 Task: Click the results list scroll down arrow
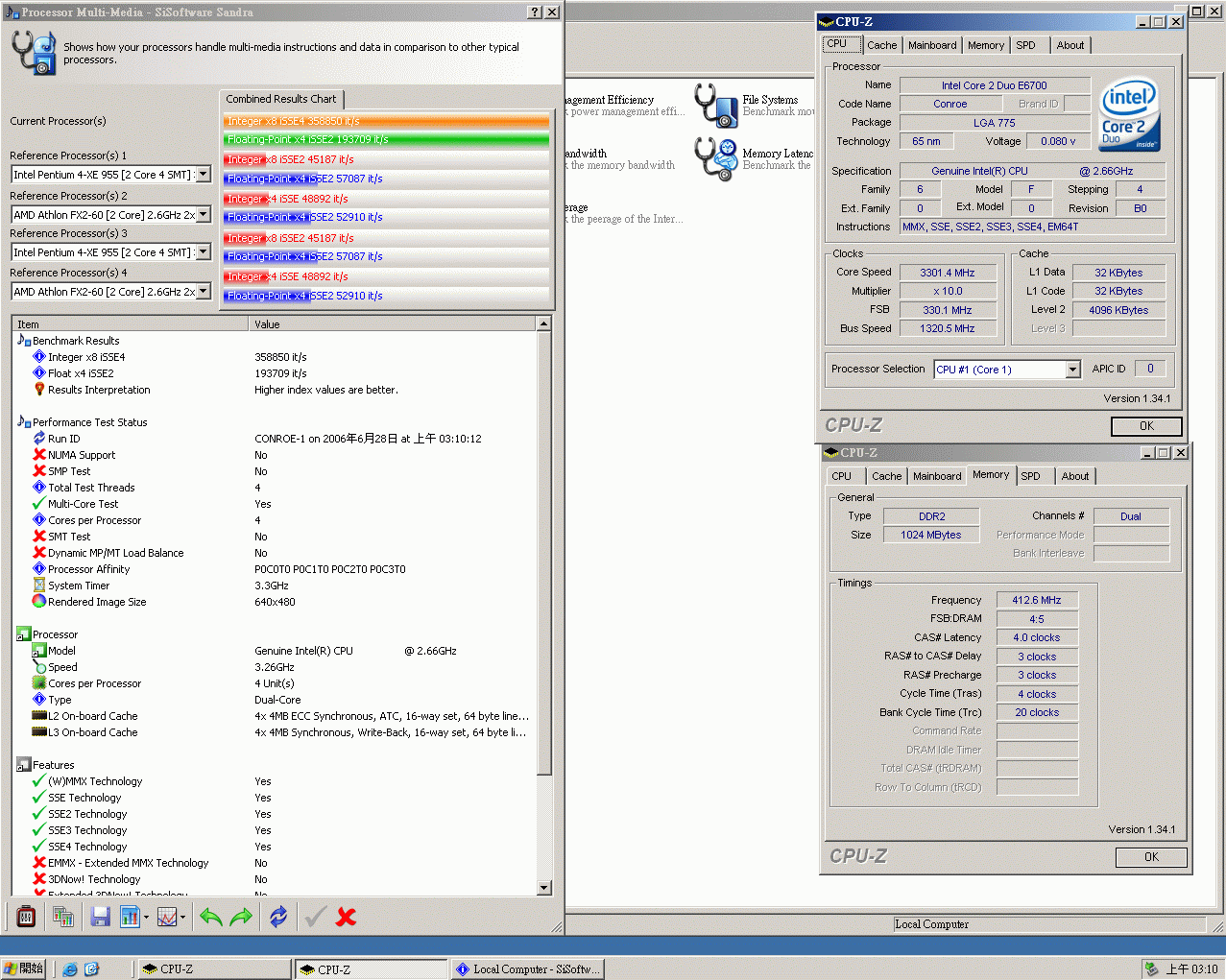[x=544, y=888]
